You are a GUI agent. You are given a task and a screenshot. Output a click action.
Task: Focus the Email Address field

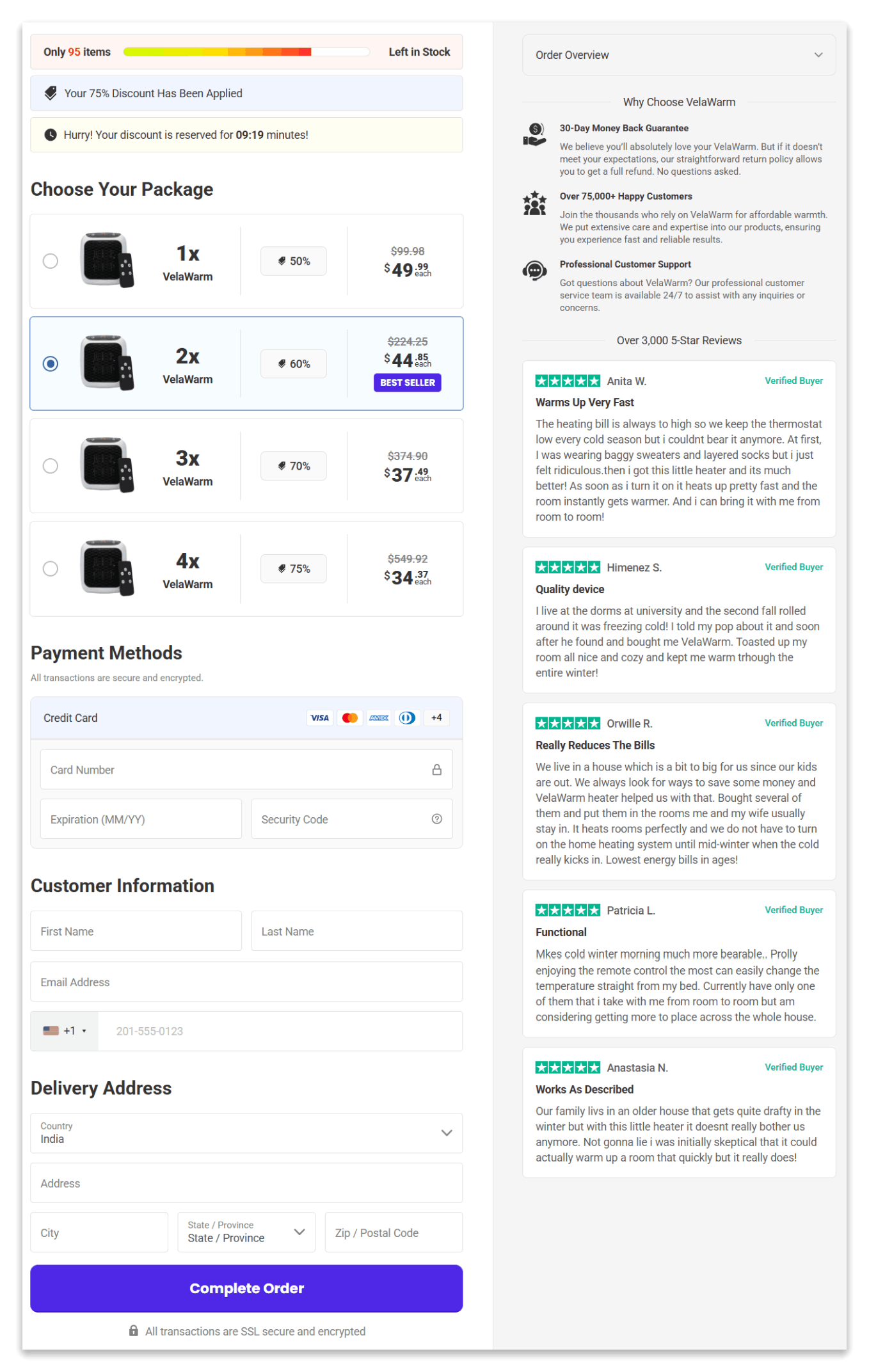[x=246, y=982]
